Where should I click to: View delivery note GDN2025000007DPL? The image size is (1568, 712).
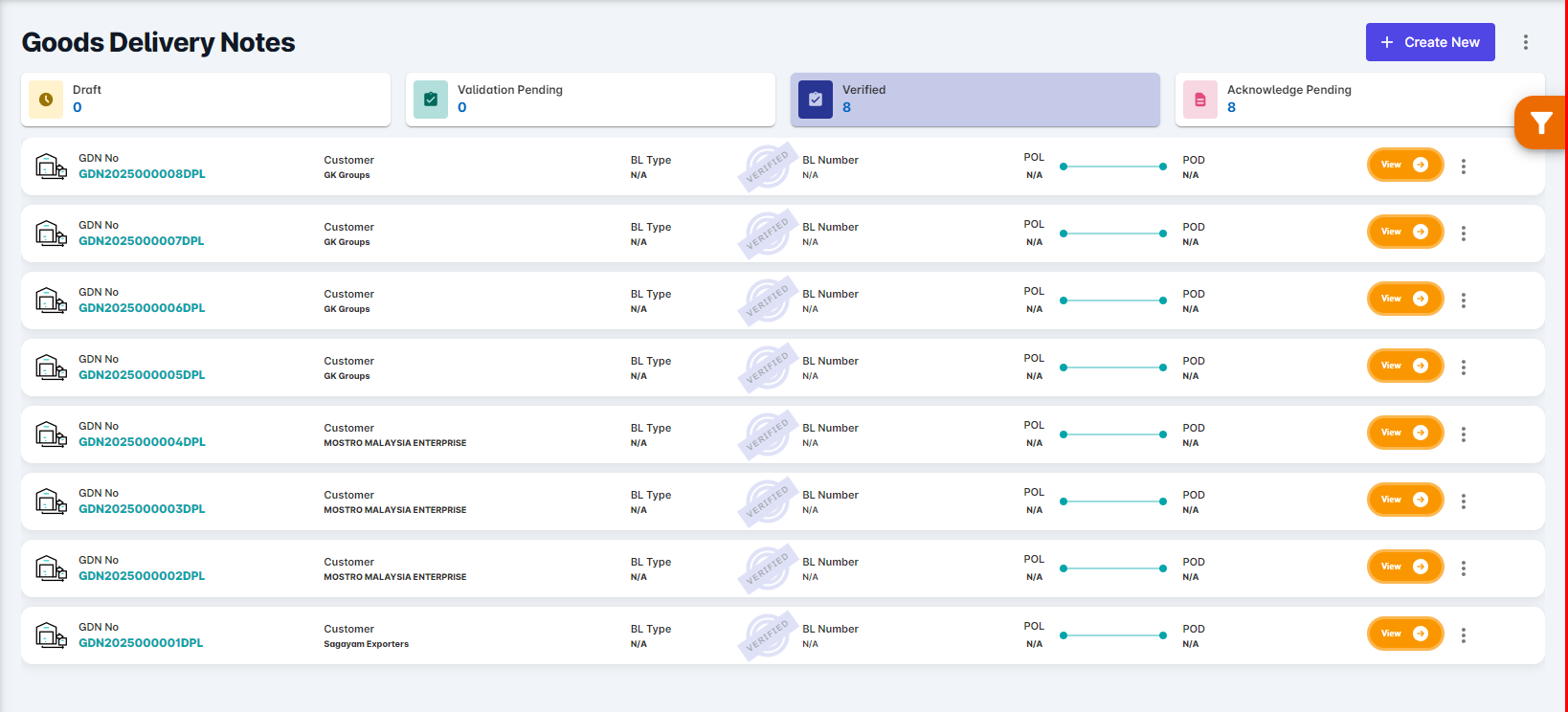coord(1404,232)
